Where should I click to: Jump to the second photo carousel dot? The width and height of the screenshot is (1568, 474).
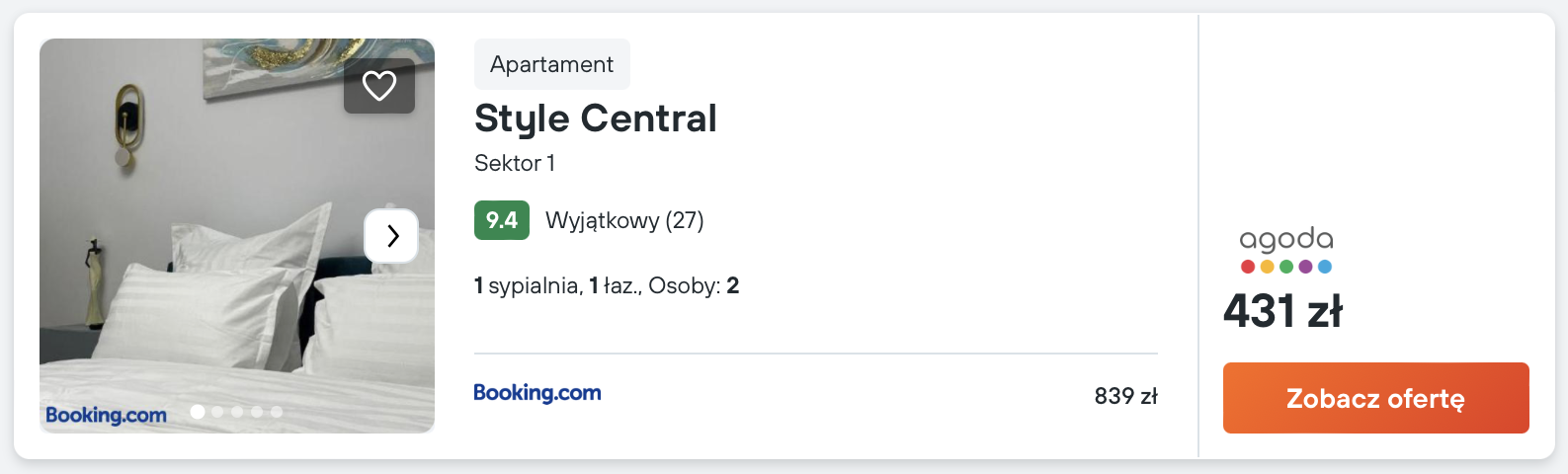click(217, 412)
